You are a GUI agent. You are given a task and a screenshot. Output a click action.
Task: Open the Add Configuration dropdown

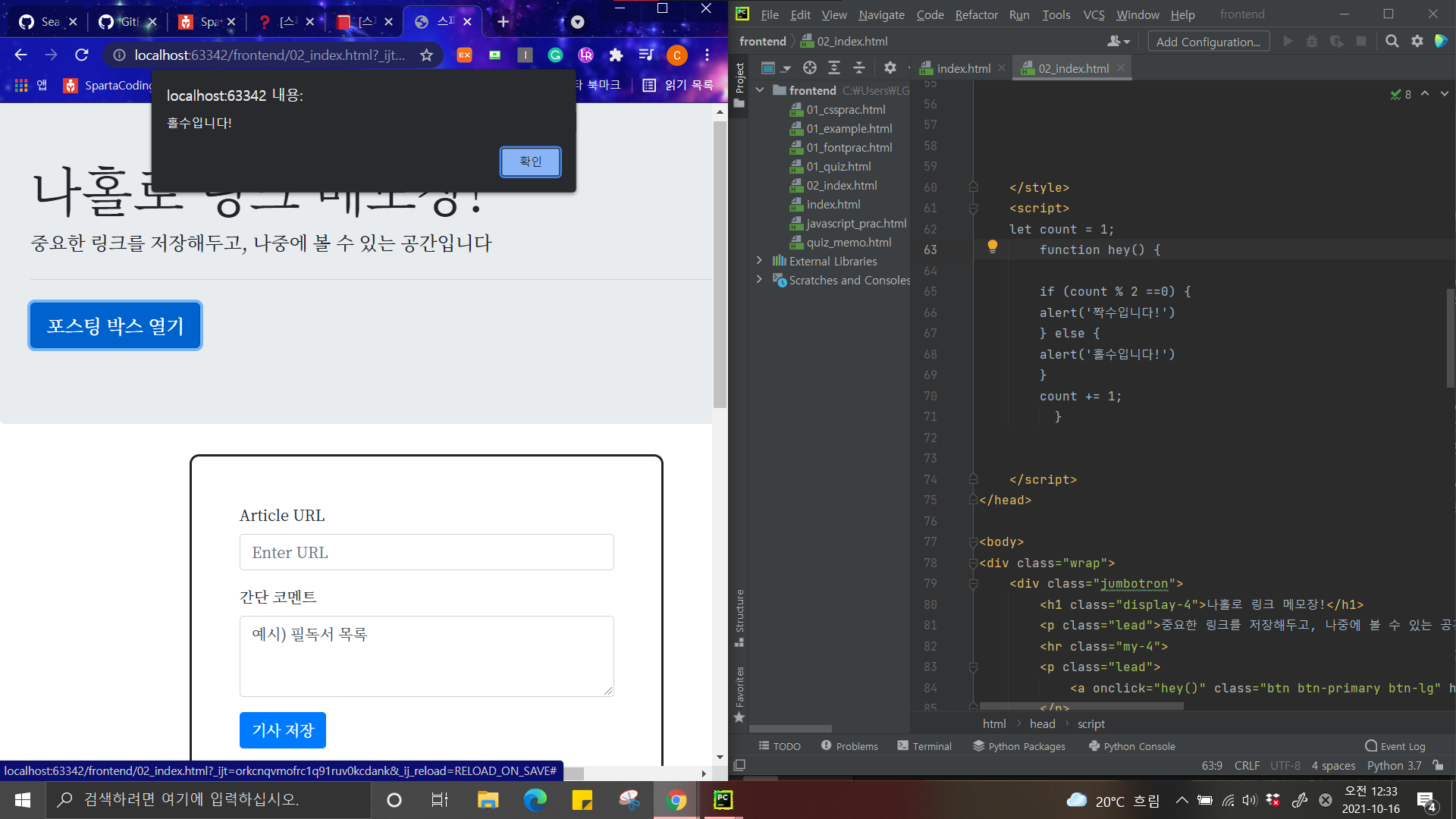click(x=1208, y=42)
